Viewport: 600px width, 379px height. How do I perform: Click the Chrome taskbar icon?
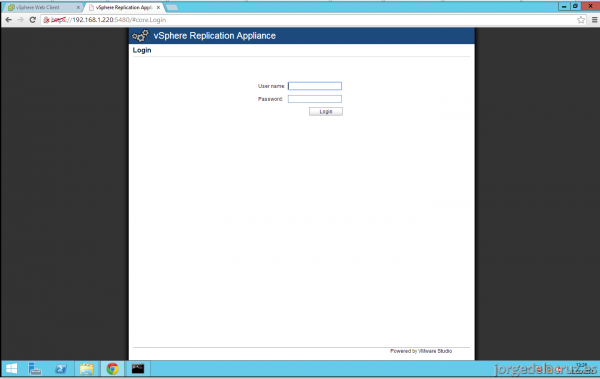pyautogui.click(x=112, y=369)
